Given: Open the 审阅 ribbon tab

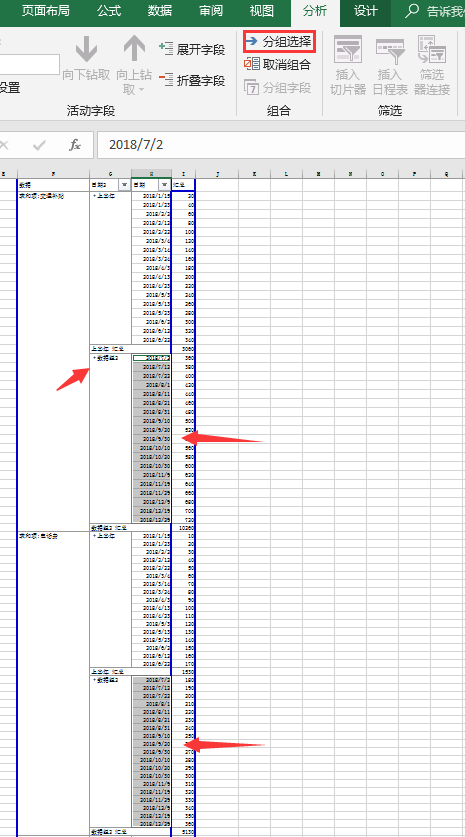Looking at the screenshot, I should (x=211, y=11).
